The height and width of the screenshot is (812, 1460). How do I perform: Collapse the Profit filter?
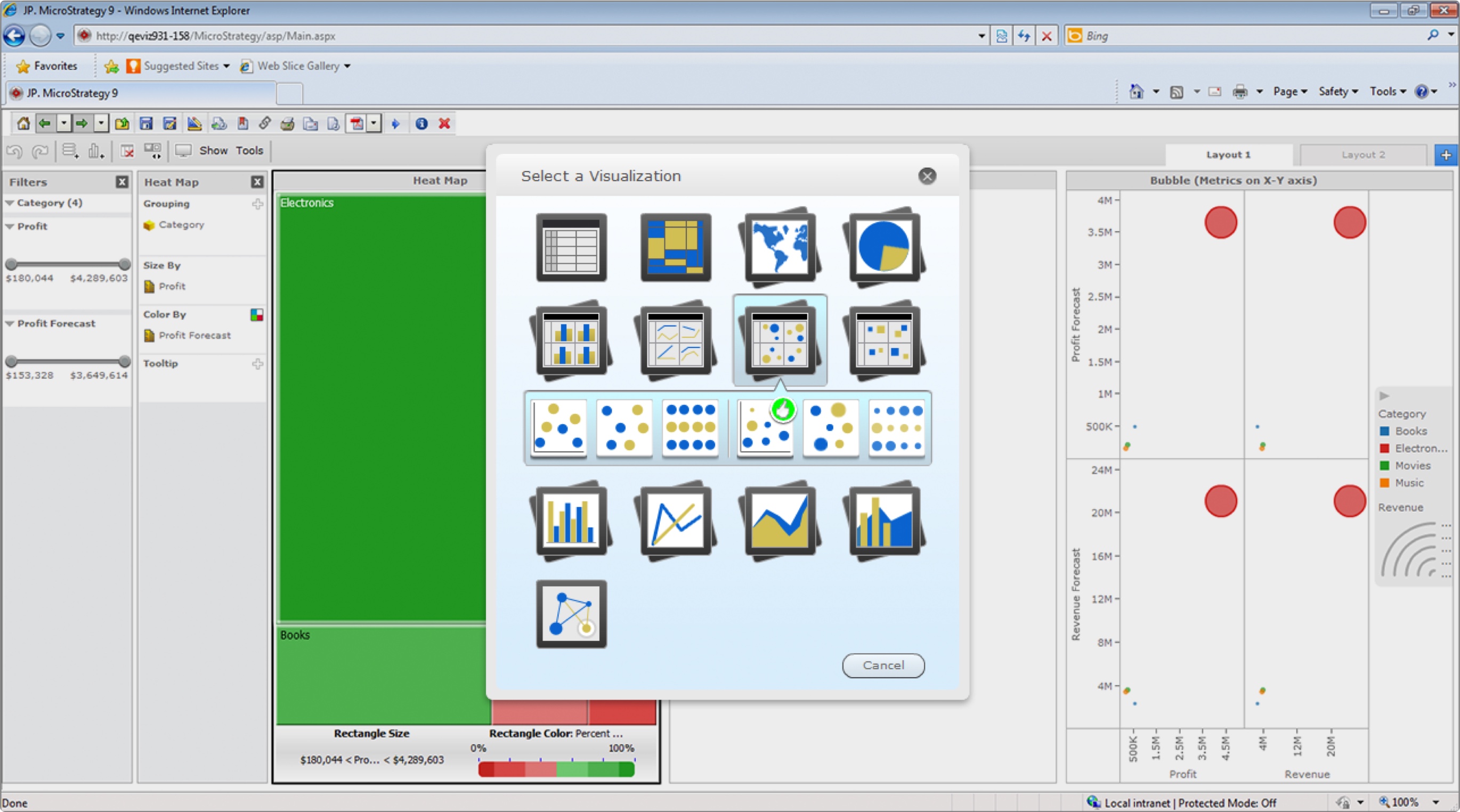pos(10,226)
